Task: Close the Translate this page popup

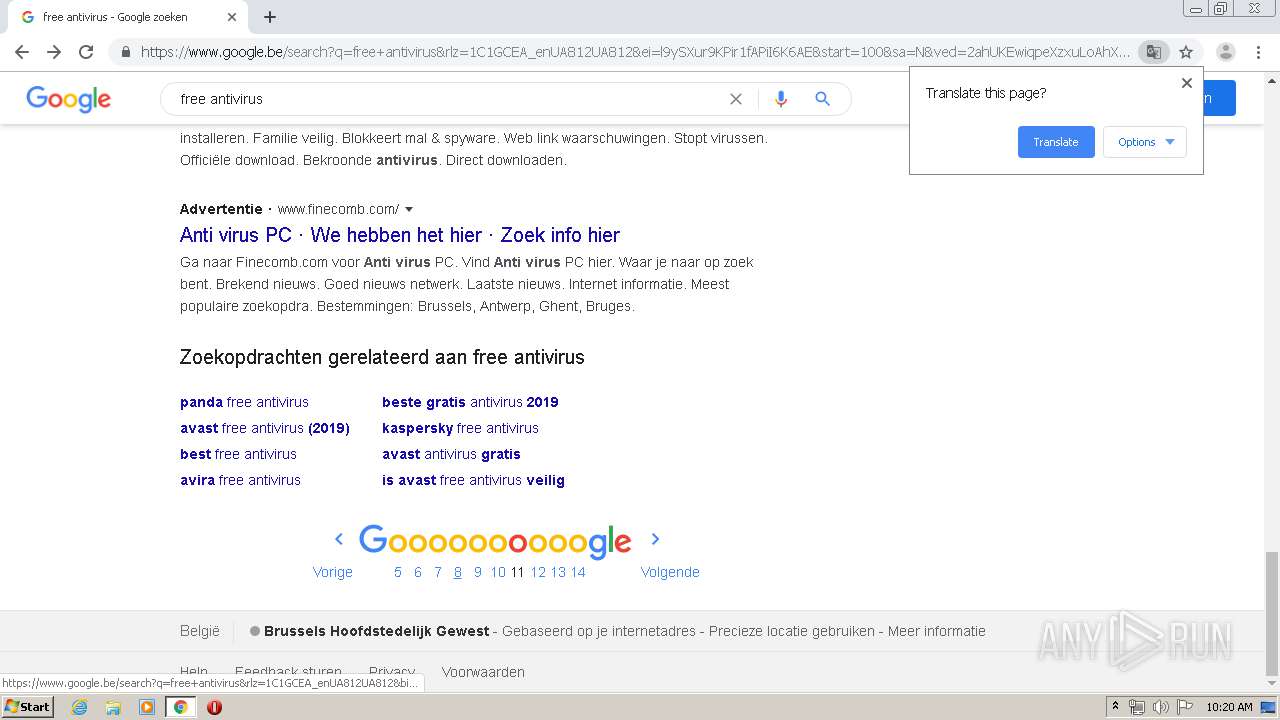Action: tap(1187, 83)
